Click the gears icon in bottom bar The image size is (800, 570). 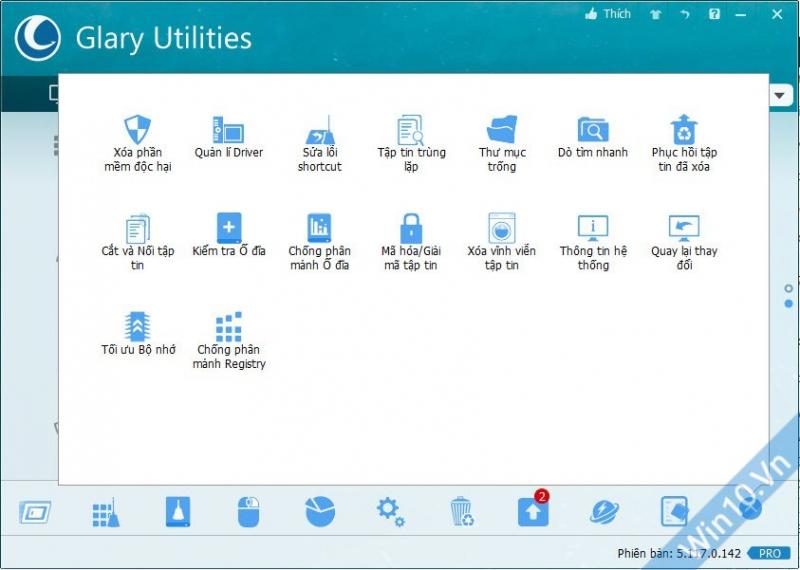(391, 512)
